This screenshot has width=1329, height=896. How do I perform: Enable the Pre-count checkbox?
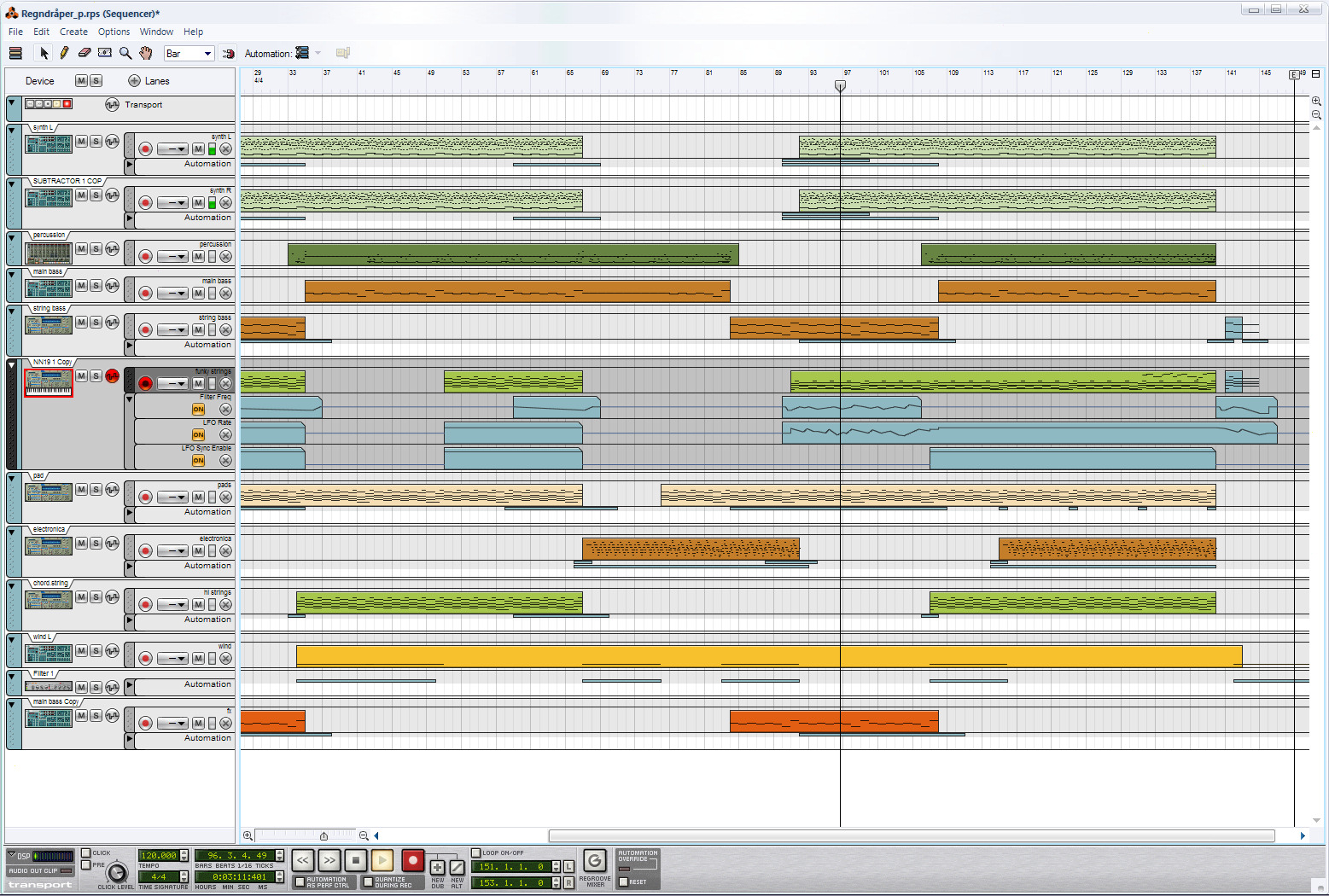[85, 865]
